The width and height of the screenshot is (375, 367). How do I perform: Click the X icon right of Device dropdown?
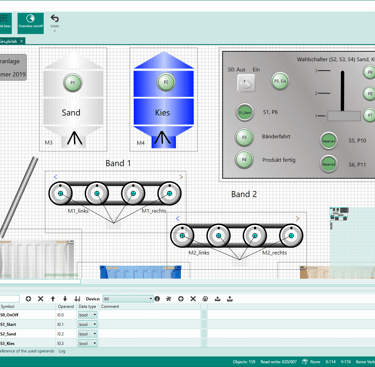193,299
